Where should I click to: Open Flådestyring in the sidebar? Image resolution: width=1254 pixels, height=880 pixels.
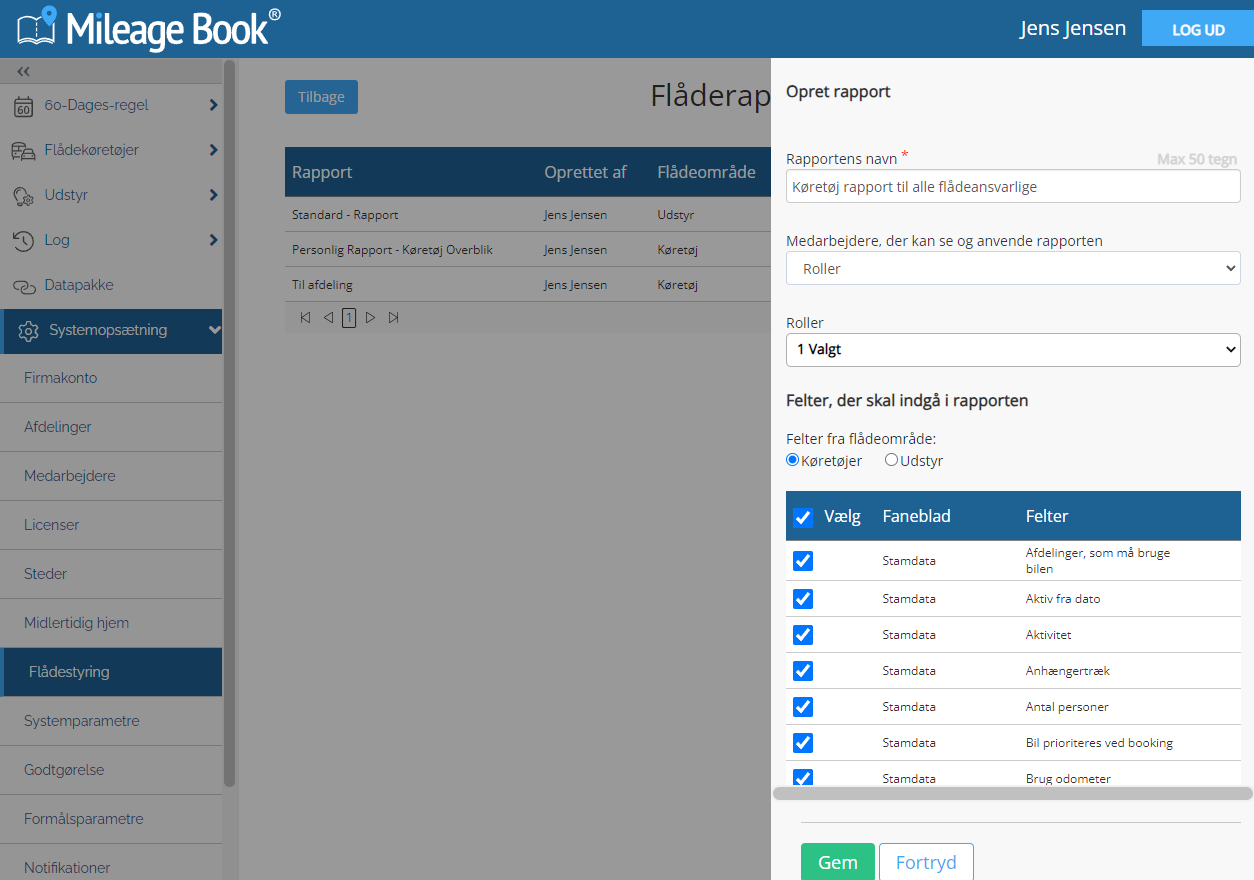point(111,672)
